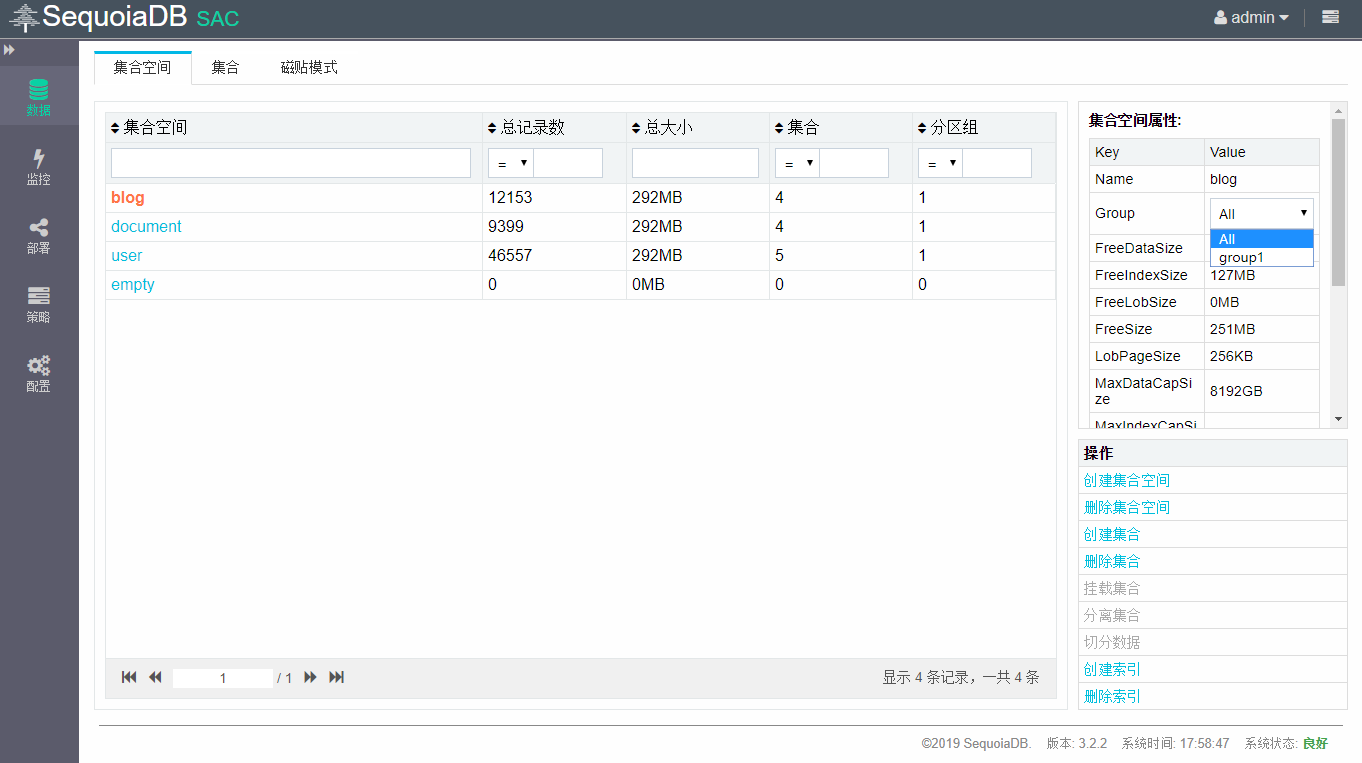The height and width of the screenshot is (763, 1362).
Task: Click 创建集合空间 operation
Action: pyautogui.click(x=1127, y=480)
